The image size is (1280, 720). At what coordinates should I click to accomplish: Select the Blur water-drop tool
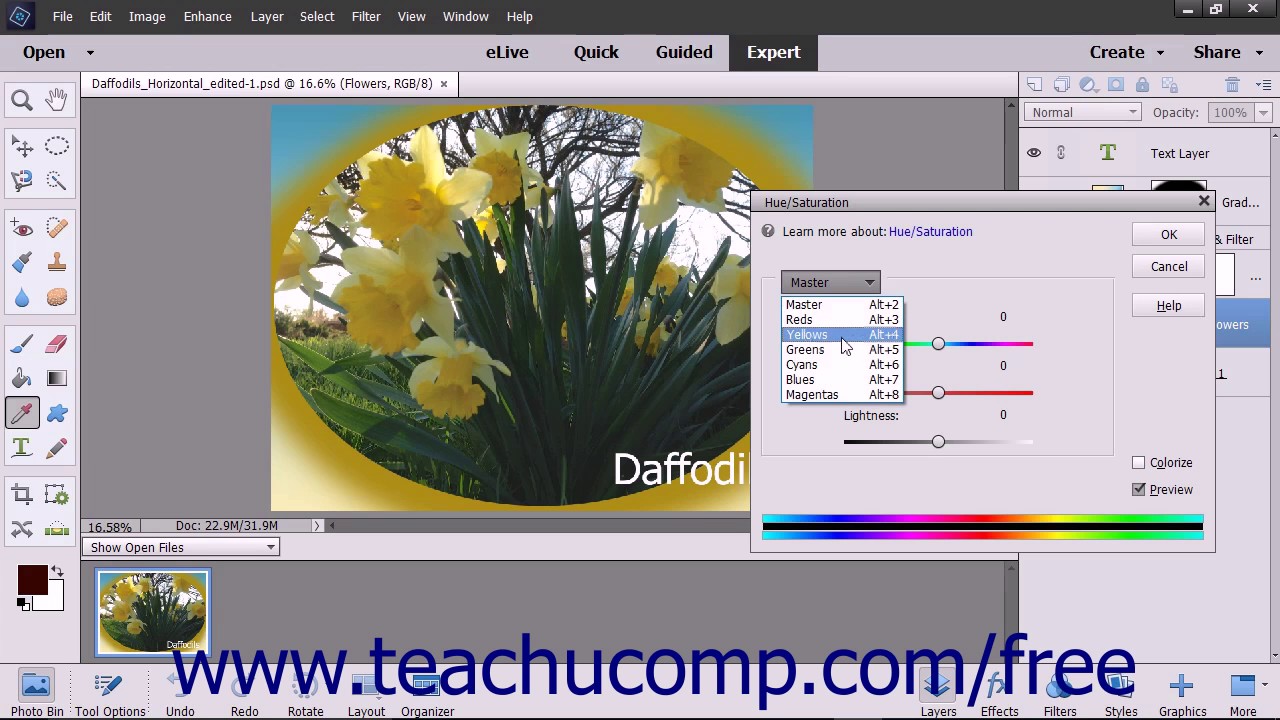(22, 297)
